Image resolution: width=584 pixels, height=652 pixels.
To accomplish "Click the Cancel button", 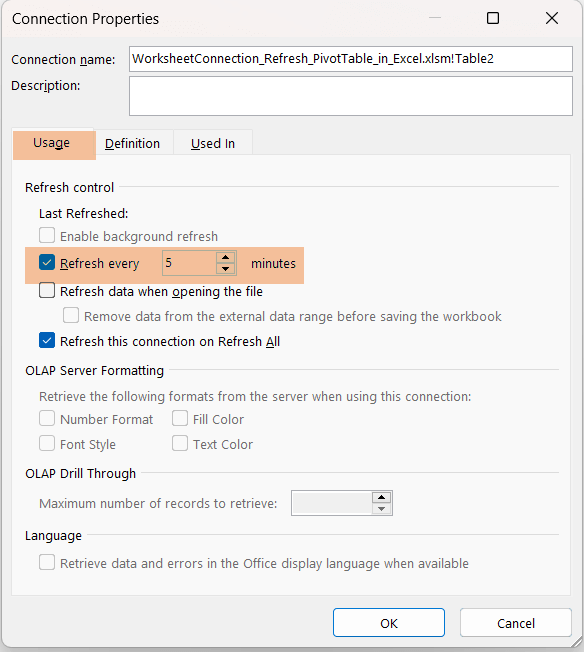I will [516, 623].
